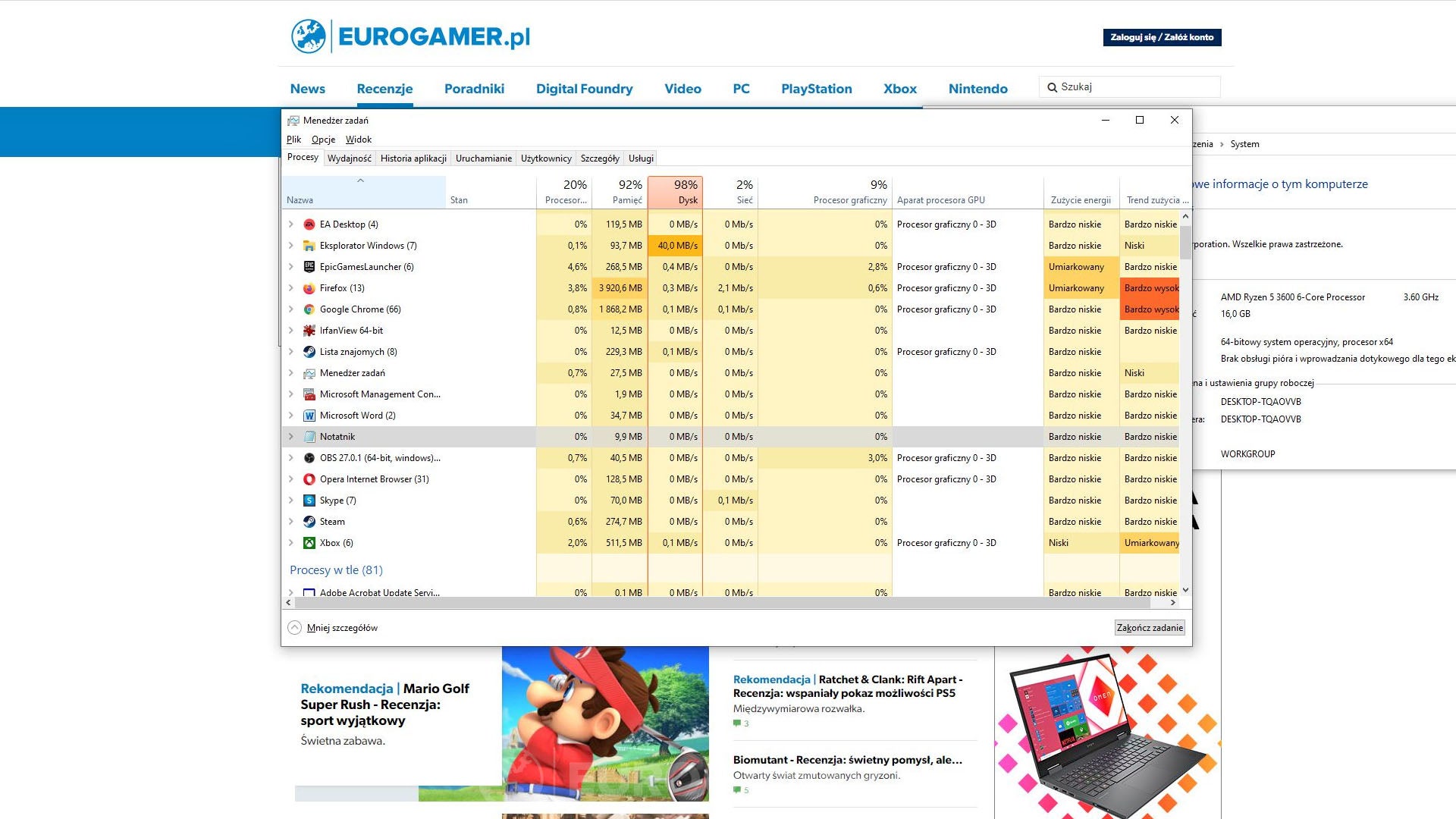Switch to the Użytkownicy tab
This screenshot has height=819, width=1456.
click(546, 158)
